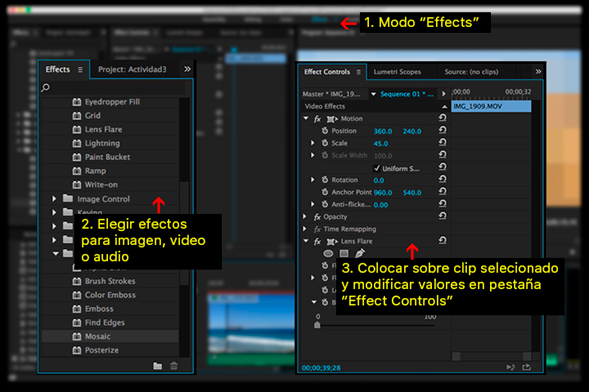Toggle the Uniform Scale checkbox
This screenshot has width=589, height=392.
pyautogui.click(x=377, y=168)
